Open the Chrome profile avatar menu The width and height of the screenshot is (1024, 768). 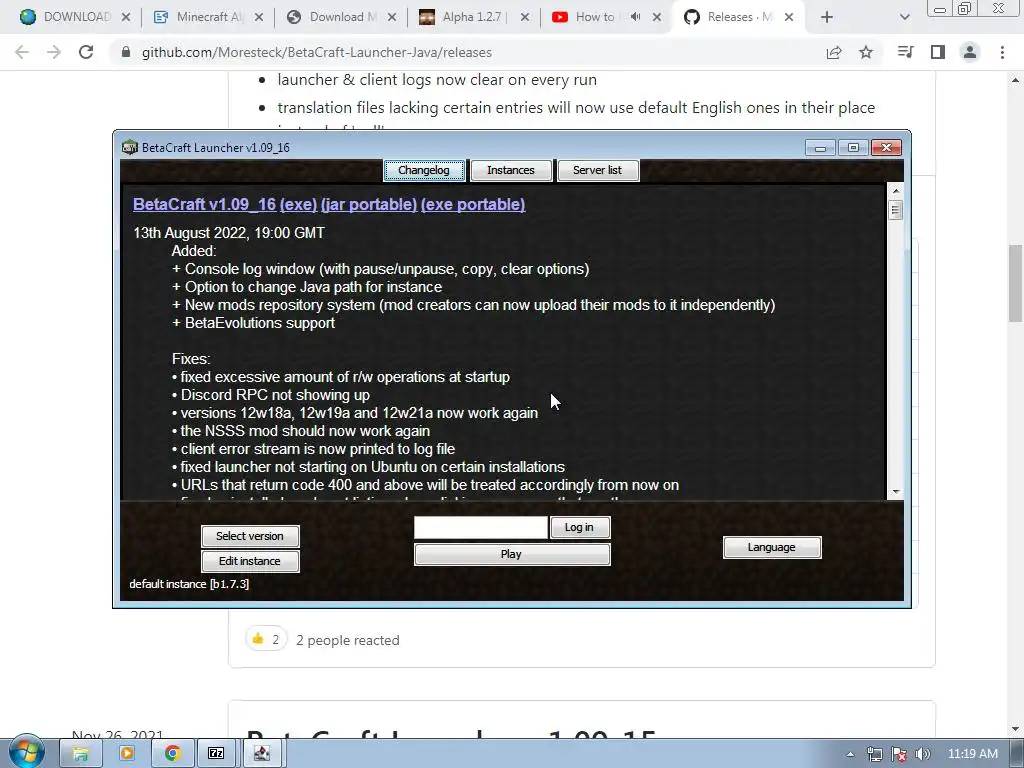(x=970, y=52)
